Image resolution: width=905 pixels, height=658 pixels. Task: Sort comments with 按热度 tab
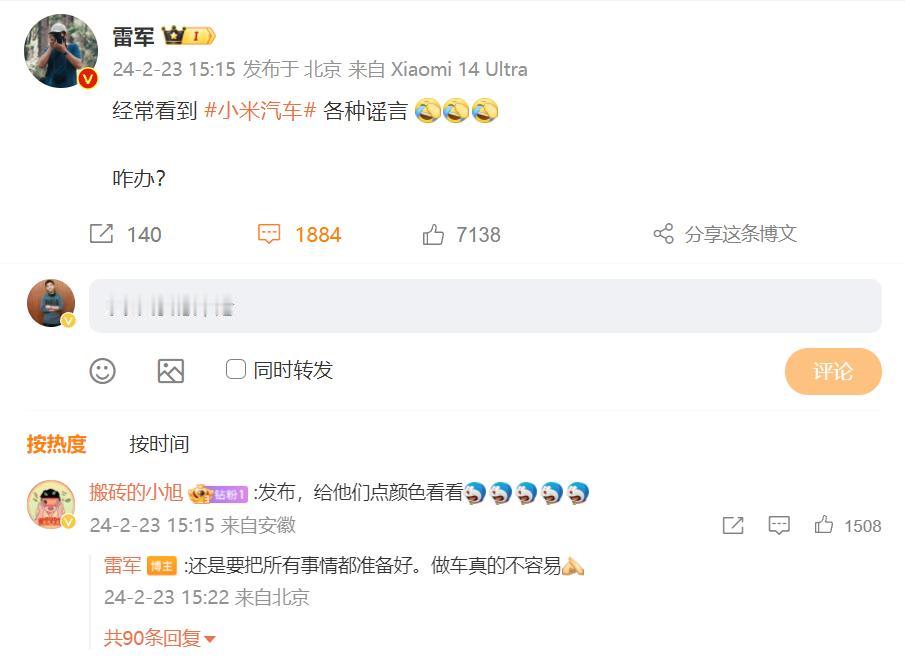click(x=56, y=444)
